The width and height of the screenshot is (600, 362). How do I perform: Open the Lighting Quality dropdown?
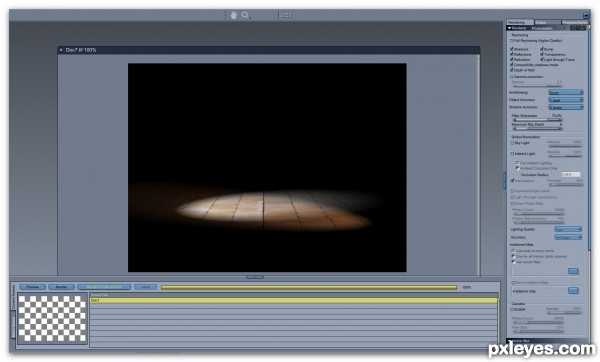568,229
